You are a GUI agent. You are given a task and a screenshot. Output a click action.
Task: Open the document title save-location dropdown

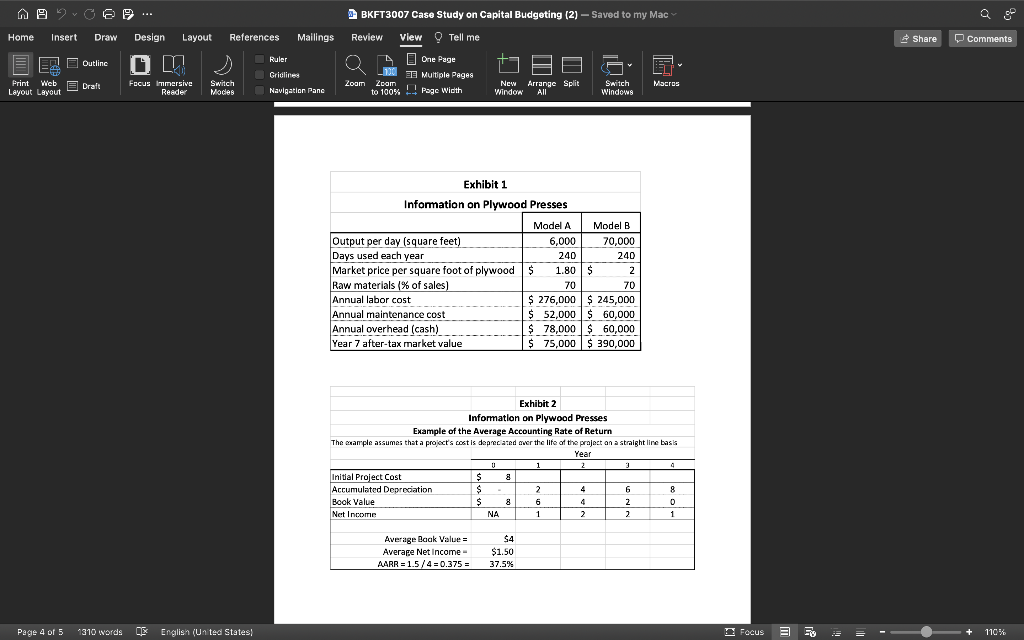[675, 14]
